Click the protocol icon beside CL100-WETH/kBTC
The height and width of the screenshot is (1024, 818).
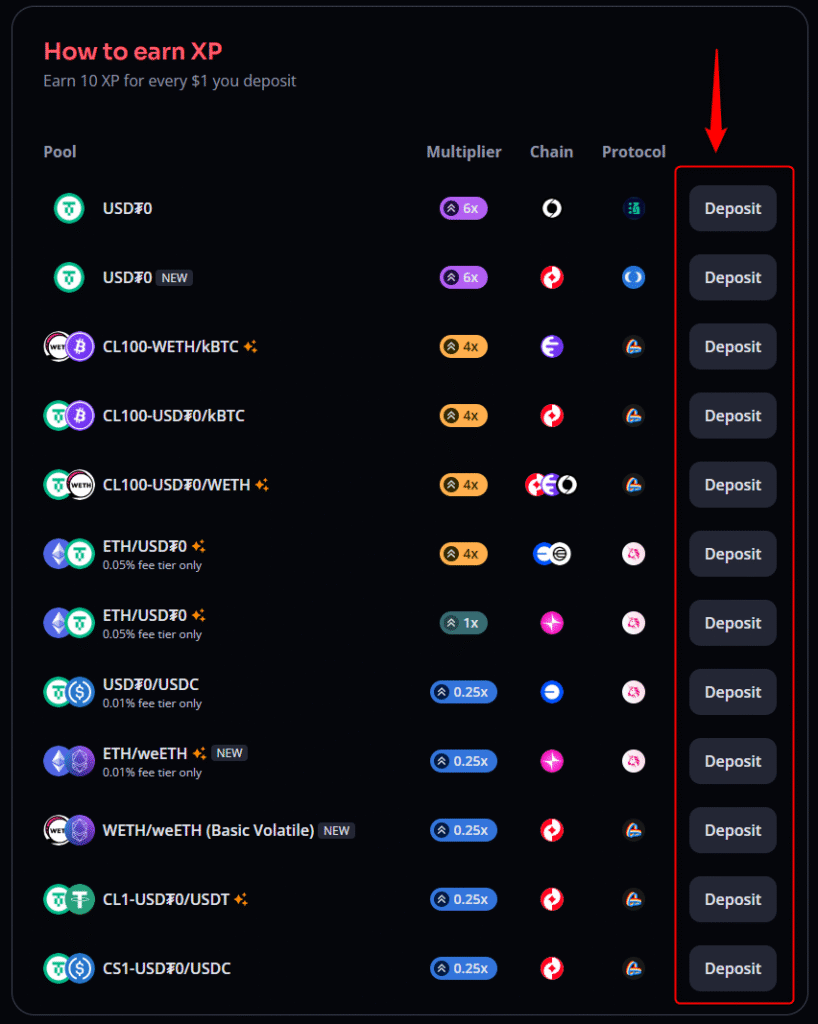point(634,346)
